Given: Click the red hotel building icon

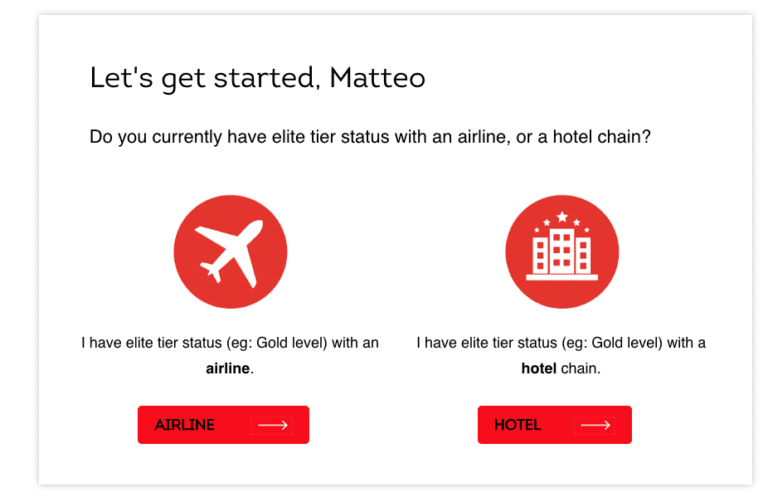Looking at the screenshot, I should [x=562, y=251].
